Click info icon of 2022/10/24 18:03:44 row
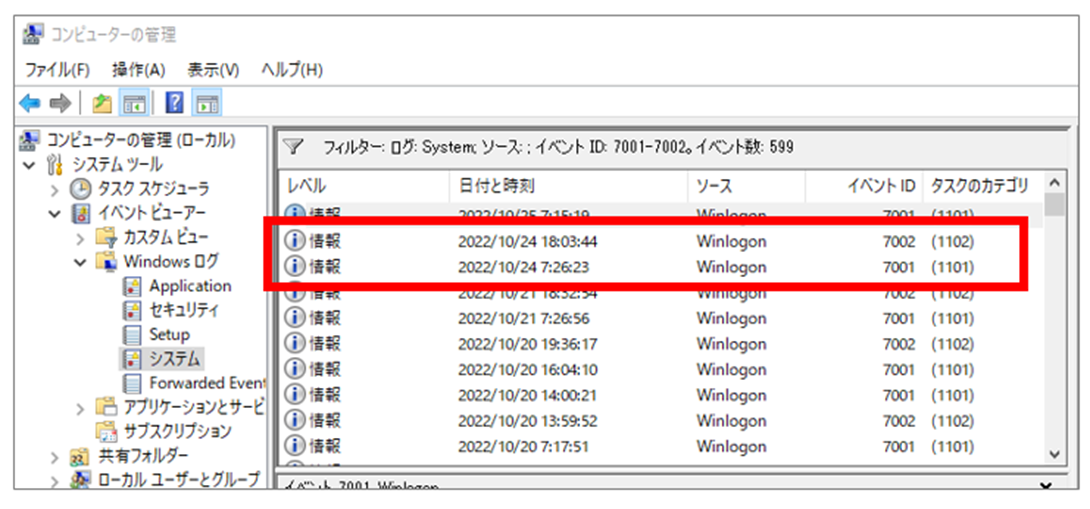 pyautogui.click(x=295, y=241)
